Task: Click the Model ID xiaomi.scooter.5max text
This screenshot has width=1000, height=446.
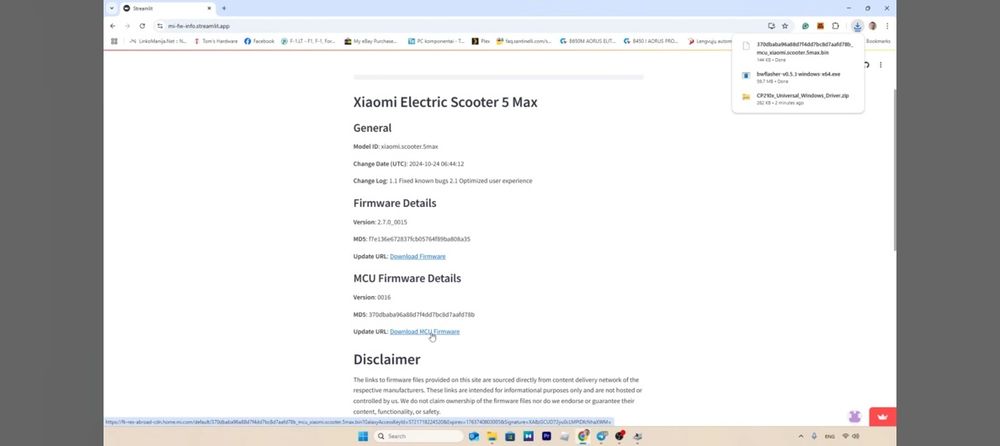Action: pyautogui.click(x=409, y=147)
